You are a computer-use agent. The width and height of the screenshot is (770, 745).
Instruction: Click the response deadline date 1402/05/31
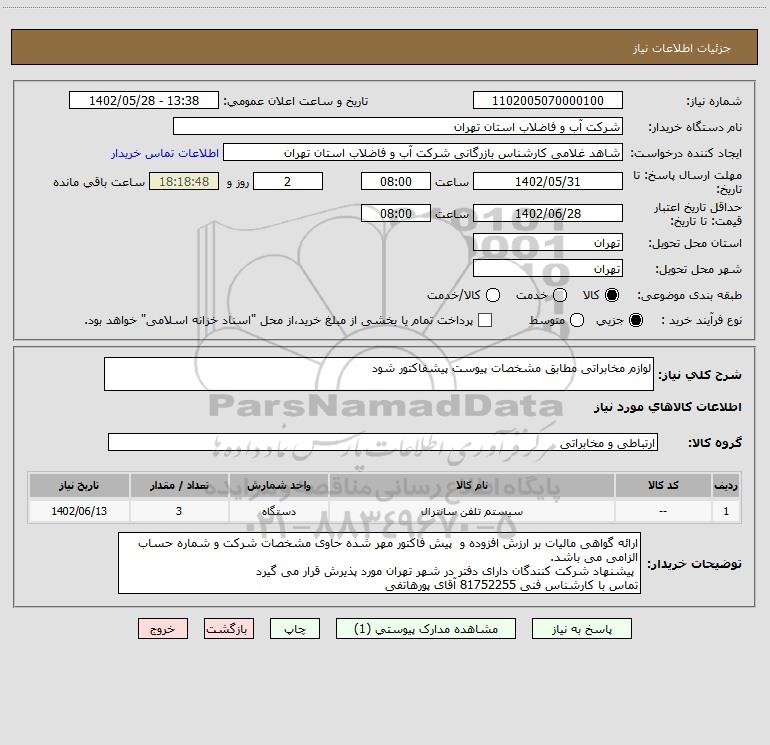pos(548,181)
